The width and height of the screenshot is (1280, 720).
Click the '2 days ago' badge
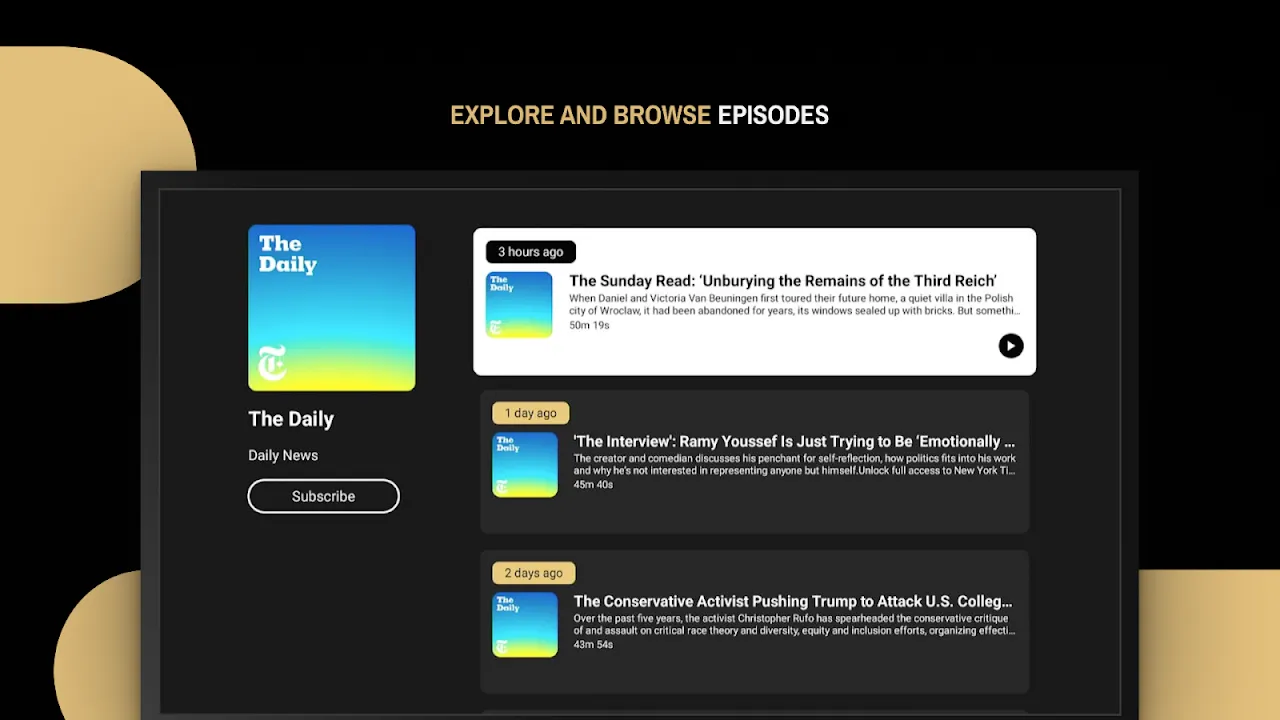pyautogui.click(x=534, y=573)
